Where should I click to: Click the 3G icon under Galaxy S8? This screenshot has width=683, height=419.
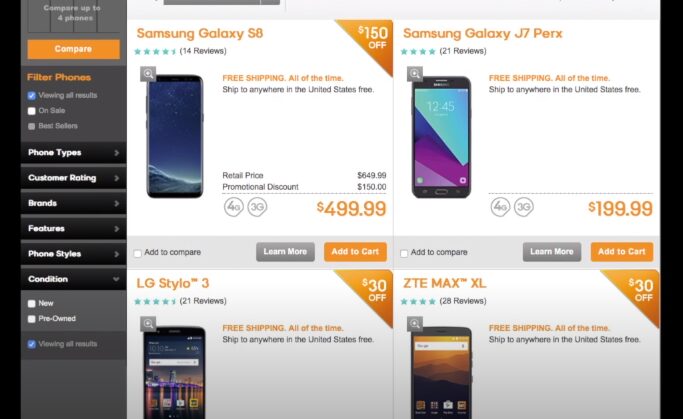pyautogui.click(x=257, y=207)
